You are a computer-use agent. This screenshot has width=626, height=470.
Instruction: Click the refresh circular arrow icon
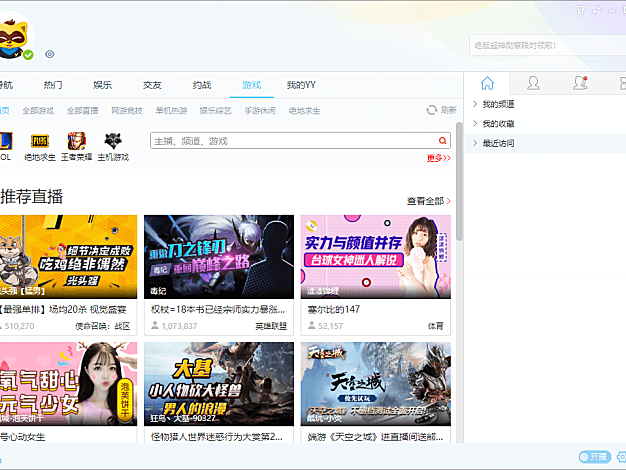[432, 110]
